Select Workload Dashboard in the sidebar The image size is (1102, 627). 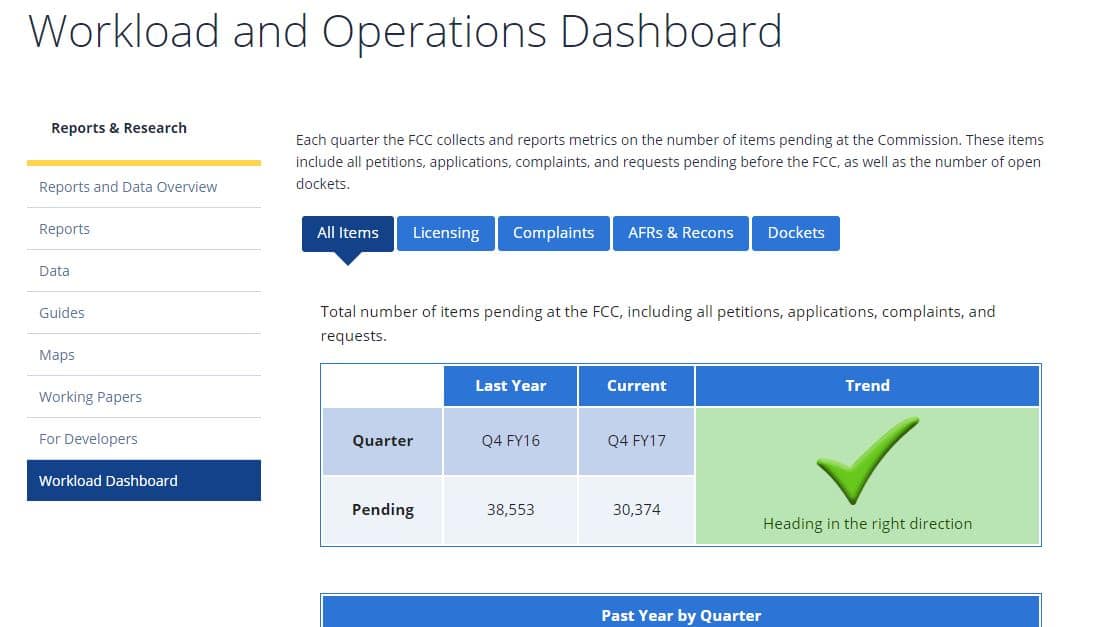point(108,481)
